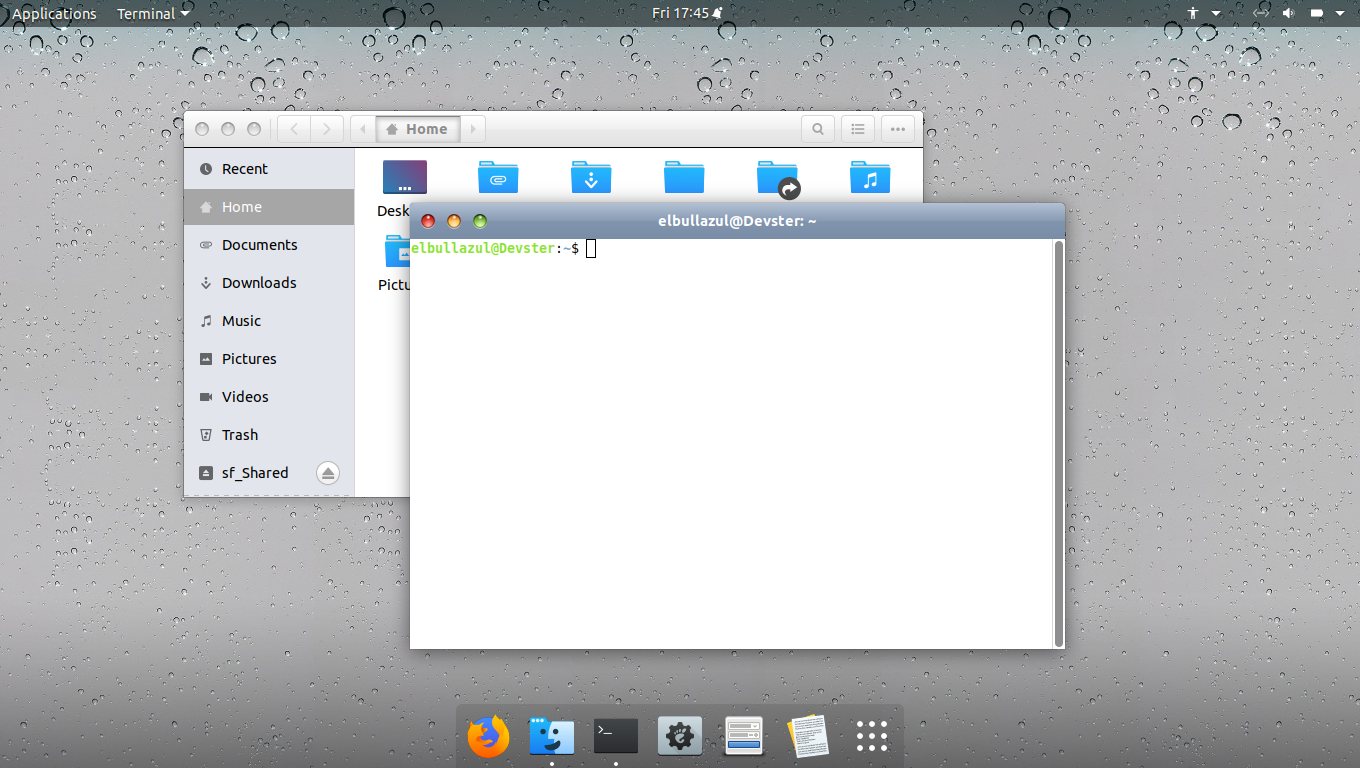Screen dimensions: 1360x768
Task: Click the Terminal icon in the dock
Action: [615, 736]
